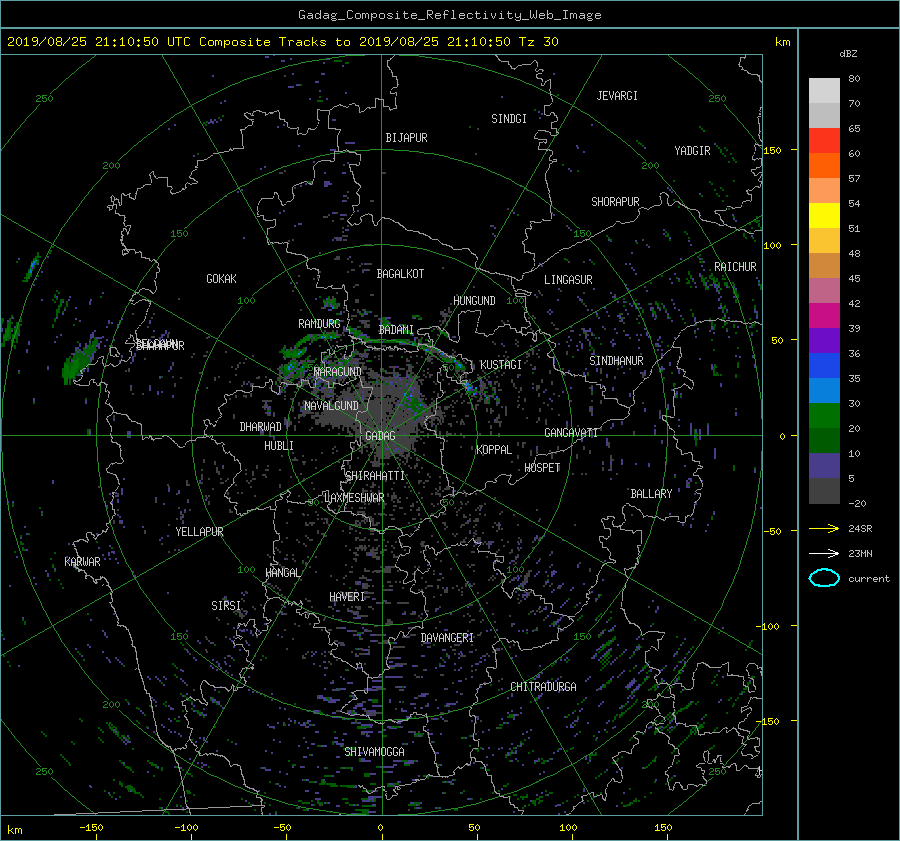This screenshot has width=900, height=841.
Task: Click the SHORAPUR city label
Action: click(x=615, y=202)
